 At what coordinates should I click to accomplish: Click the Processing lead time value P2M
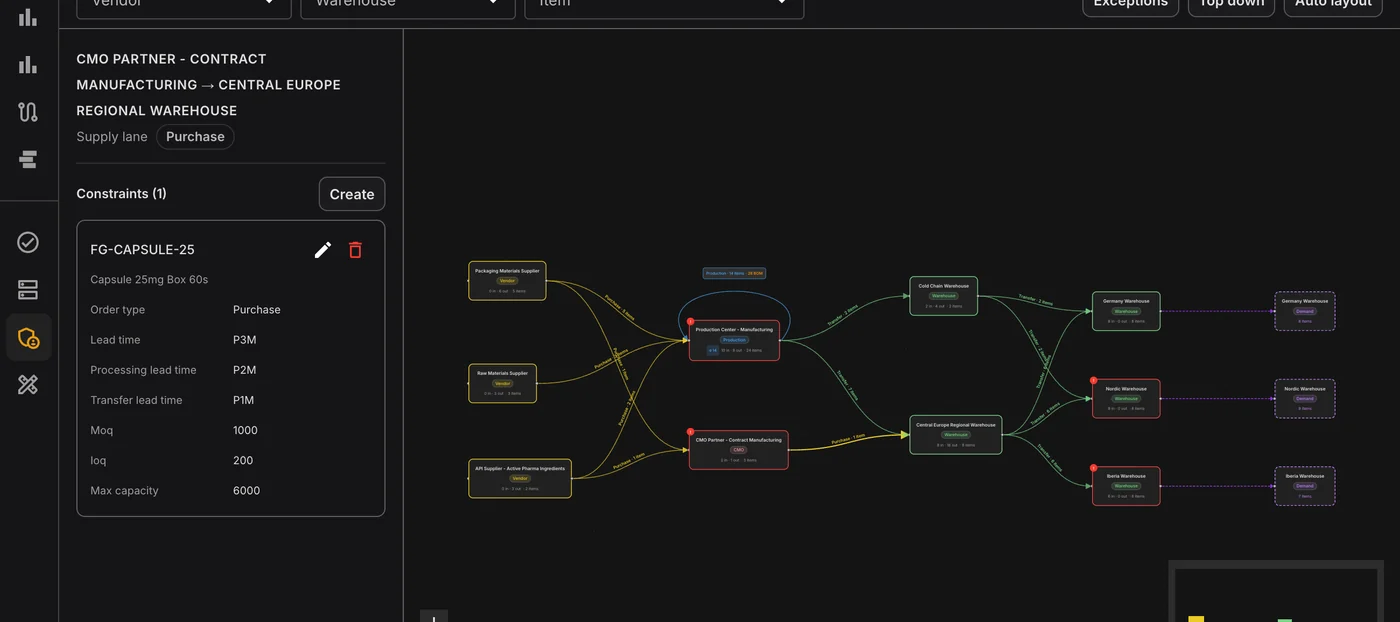click(x=245, y=370)
